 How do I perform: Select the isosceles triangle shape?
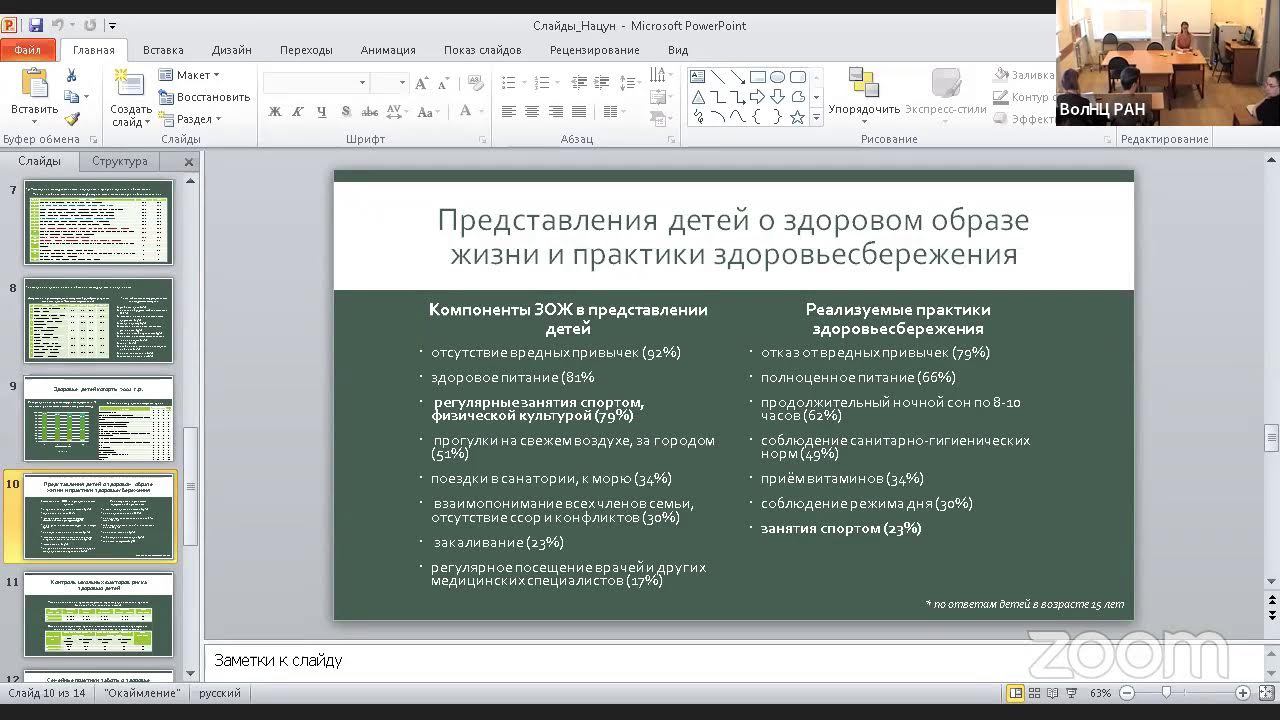tap(698, 97)
